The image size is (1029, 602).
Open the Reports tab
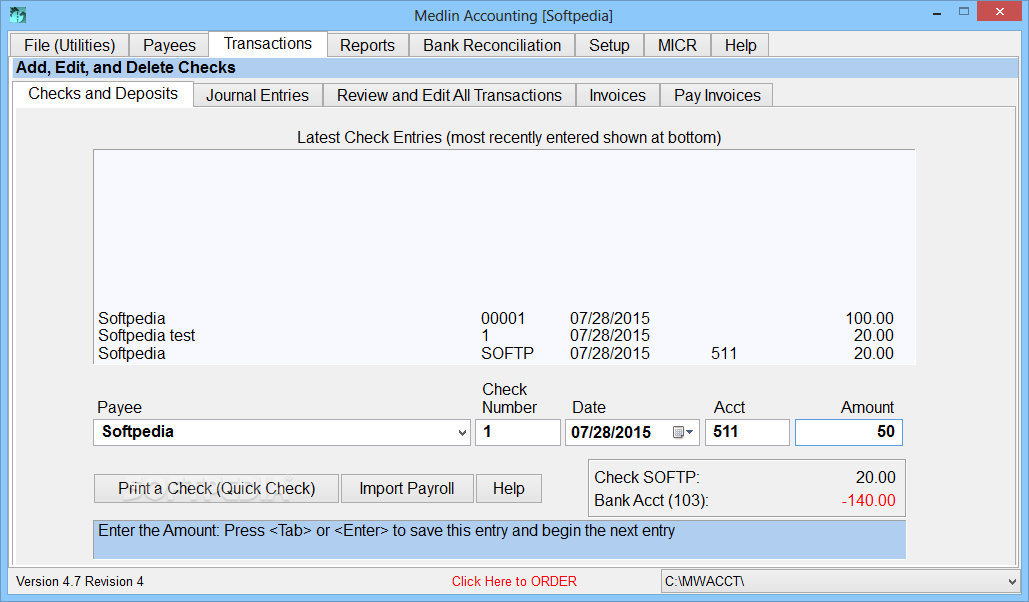[x=368, y=45]
